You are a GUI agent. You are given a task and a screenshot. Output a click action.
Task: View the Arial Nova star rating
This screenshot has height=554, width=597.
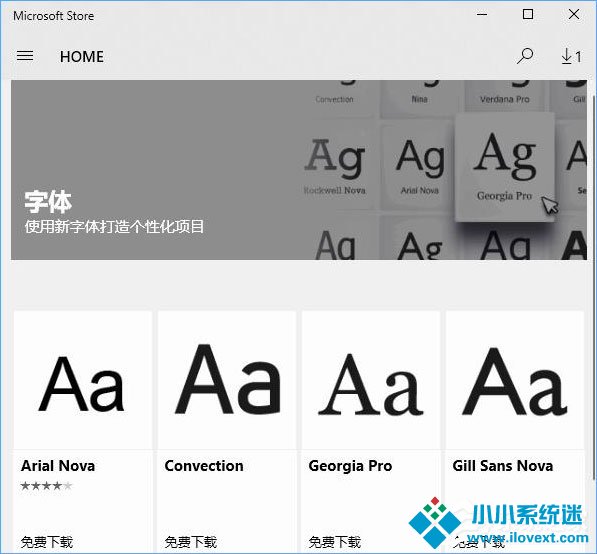[x=46, y=485]
